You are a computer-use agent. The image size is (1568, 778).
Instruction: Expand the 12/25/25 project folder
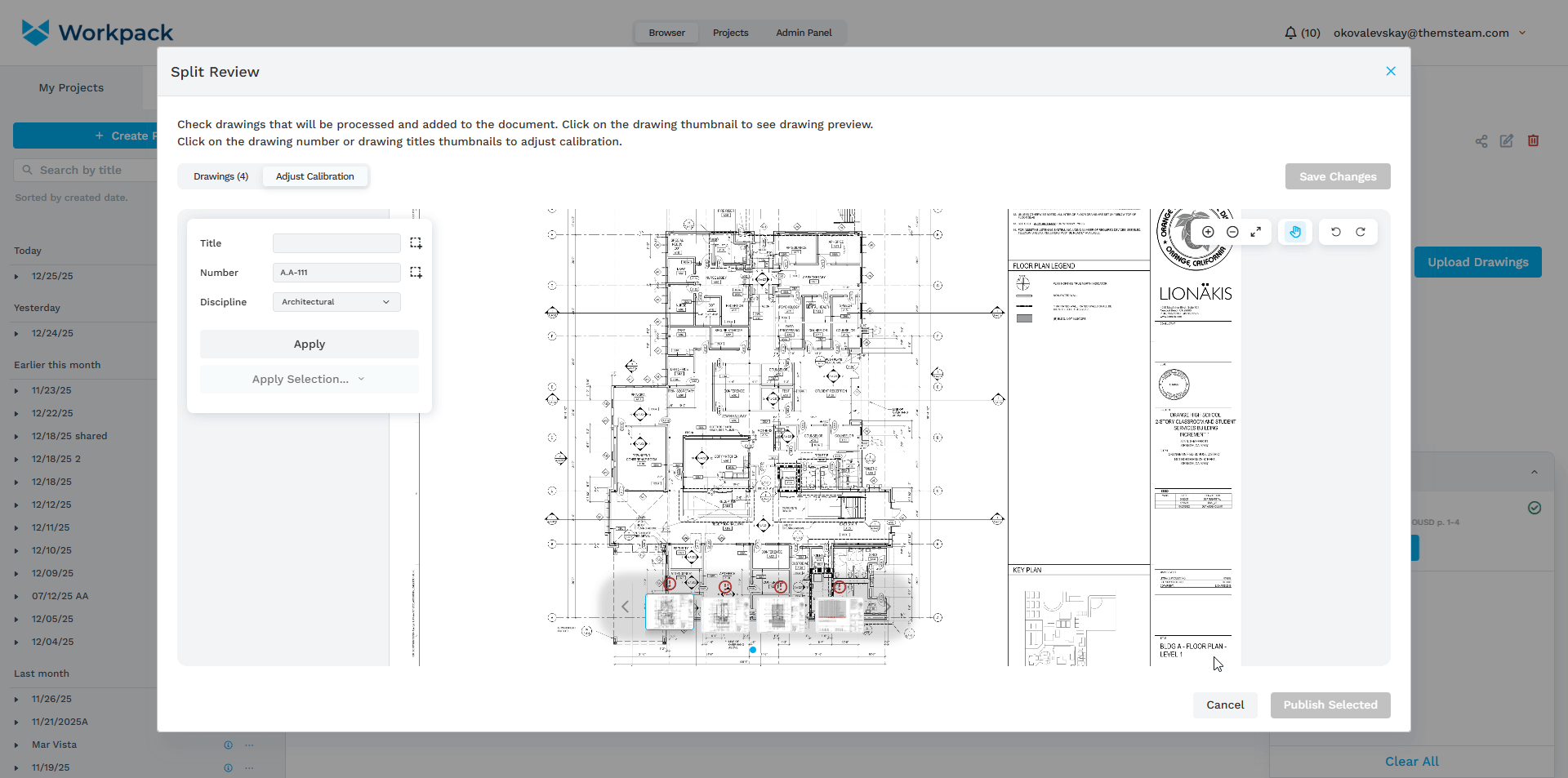click(16, 277)
